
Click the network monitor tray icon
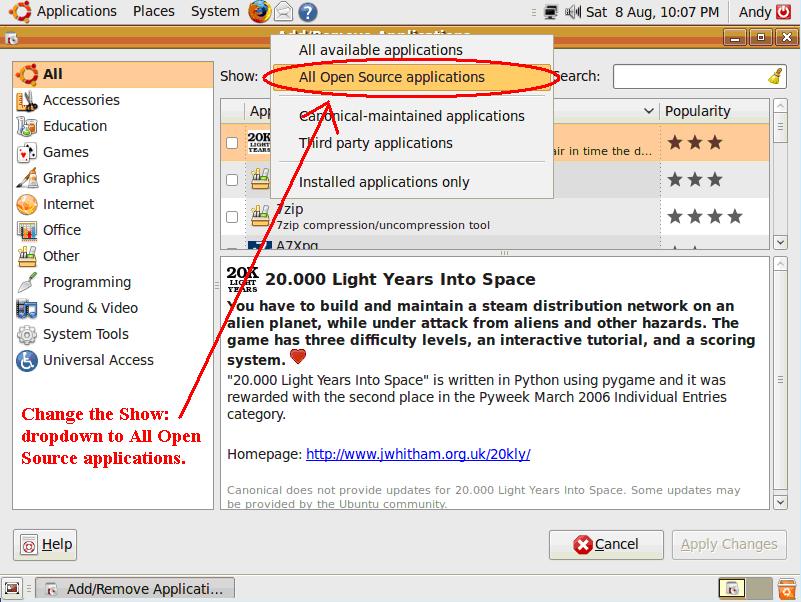pos(551,12)
